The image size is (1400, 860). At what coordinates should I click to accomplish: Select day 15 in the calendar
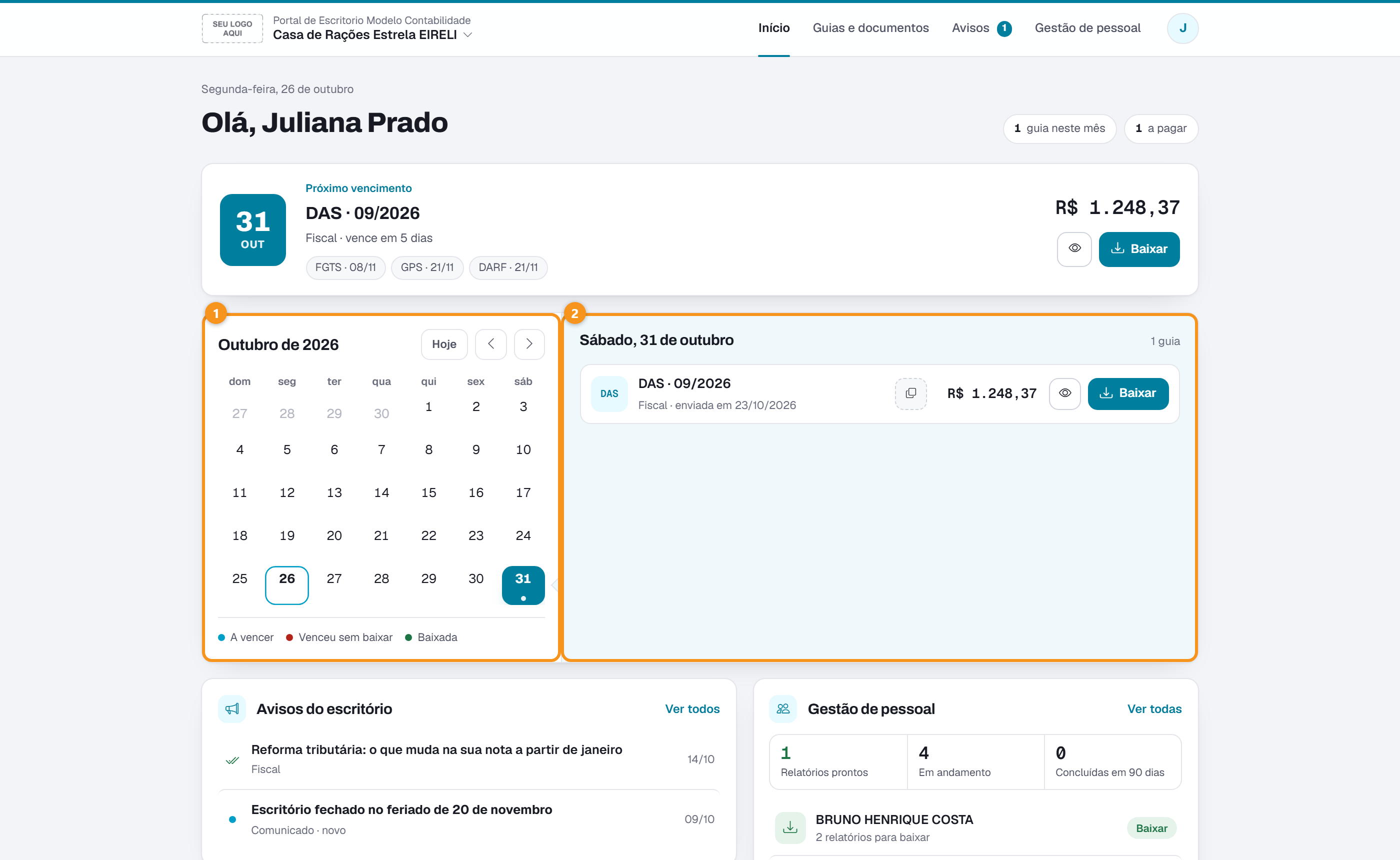[429, 493]
